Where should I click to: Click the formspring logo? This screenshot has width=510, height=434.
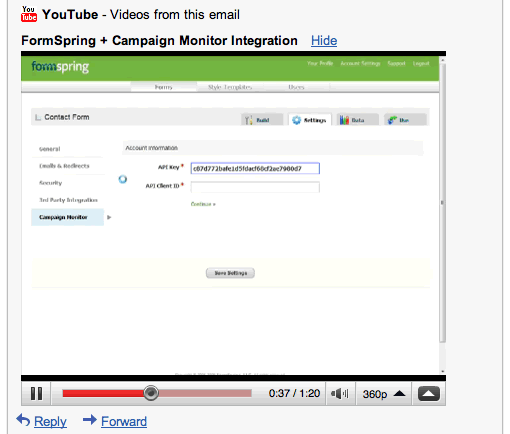[x=60, y=67]
